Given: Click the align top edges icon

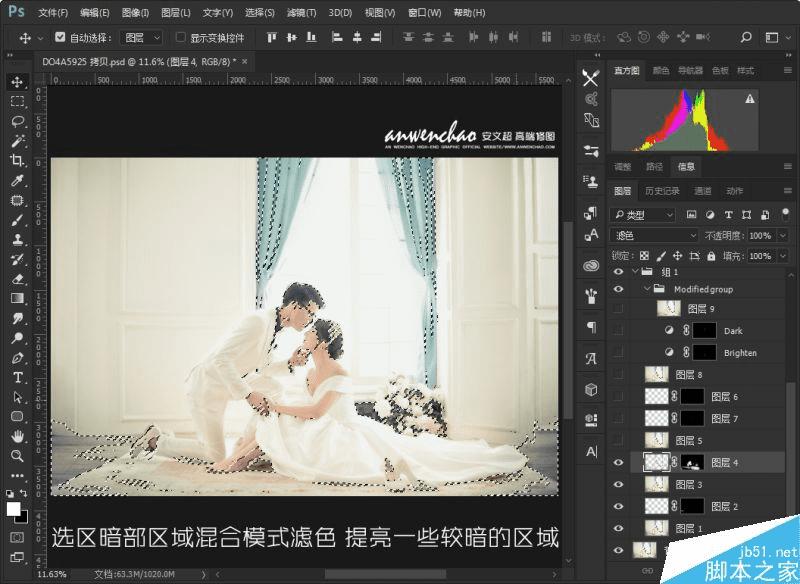Looking at the screenshot, I should [x=272, y=37].
